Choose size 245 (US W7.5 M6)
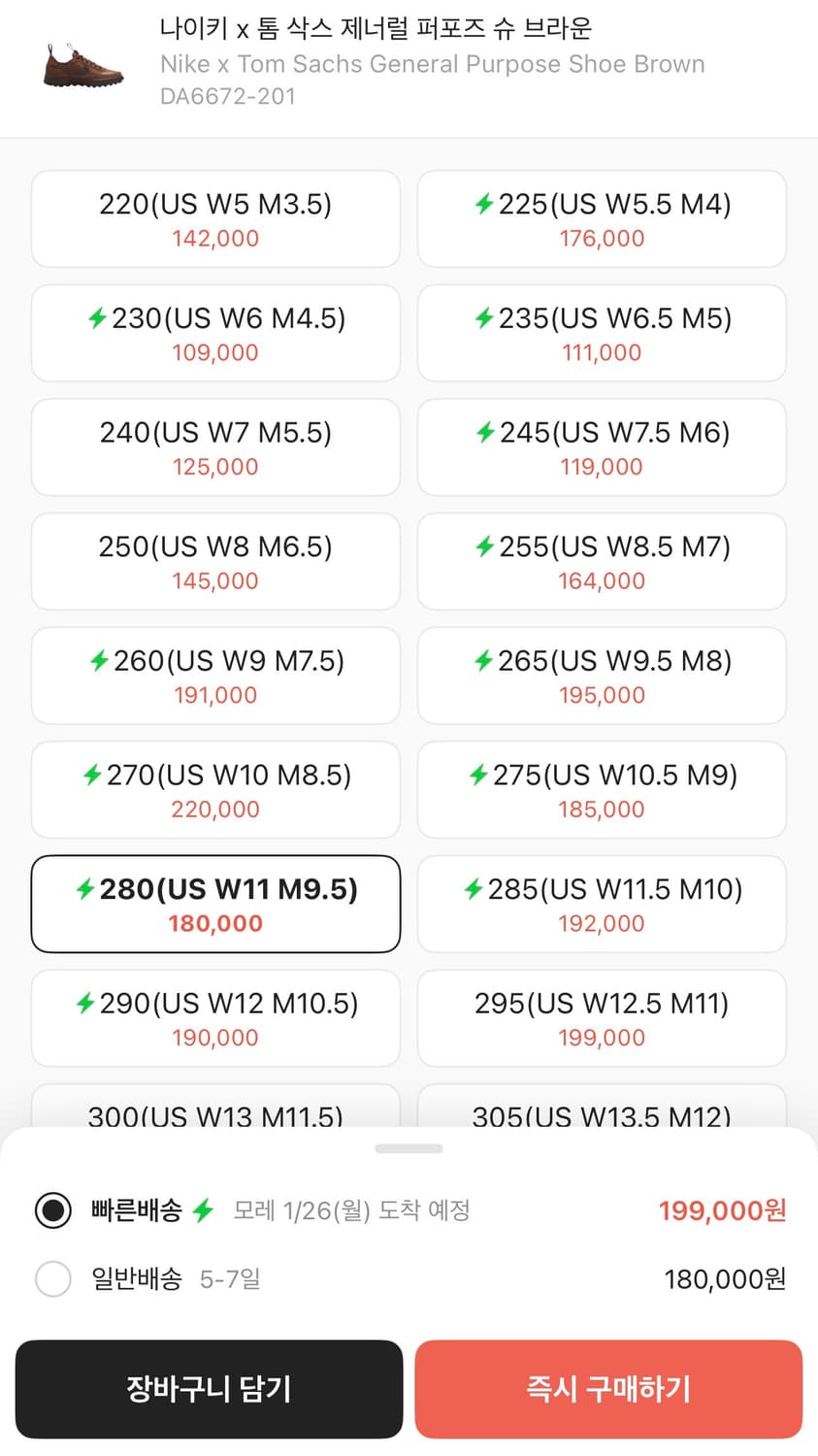818x1456 pixels. [x=602, y=447]
